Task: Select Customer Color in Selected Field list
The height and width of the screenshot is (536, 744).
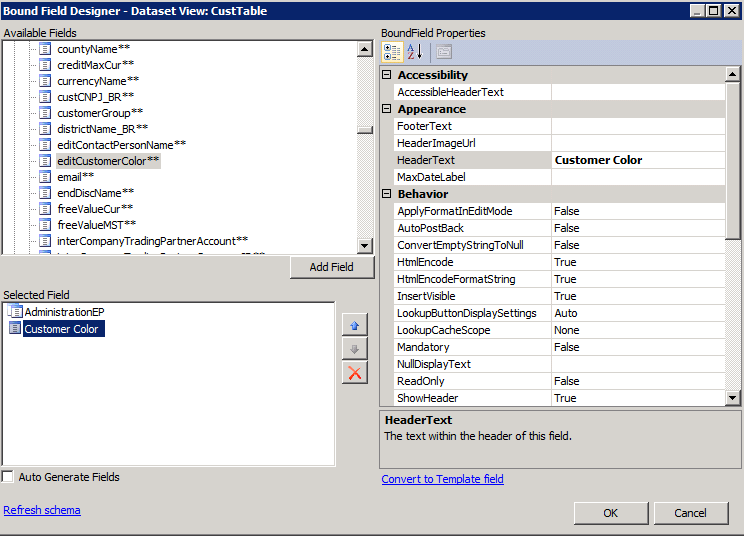Action: [61, 329]
